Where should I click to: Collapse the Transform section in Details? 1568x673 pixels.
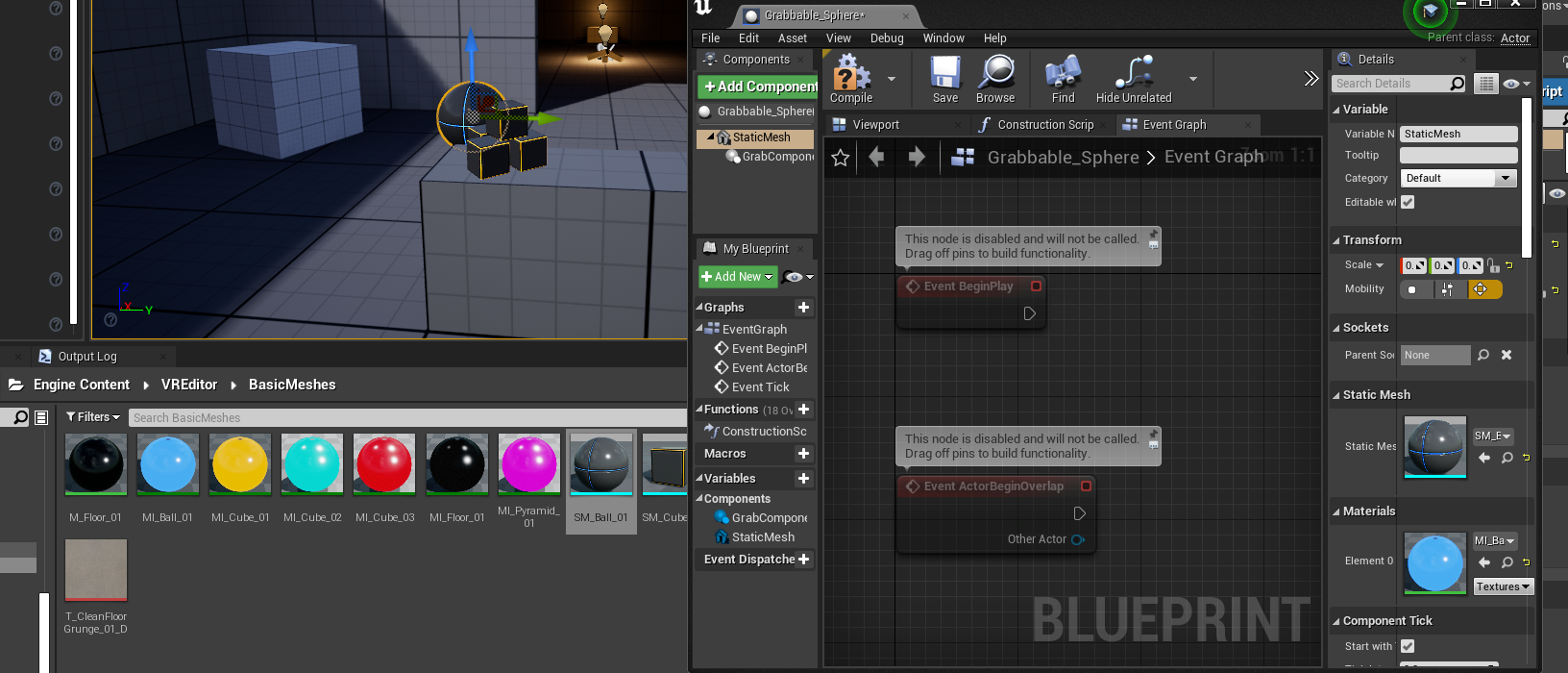point(1336,240)
